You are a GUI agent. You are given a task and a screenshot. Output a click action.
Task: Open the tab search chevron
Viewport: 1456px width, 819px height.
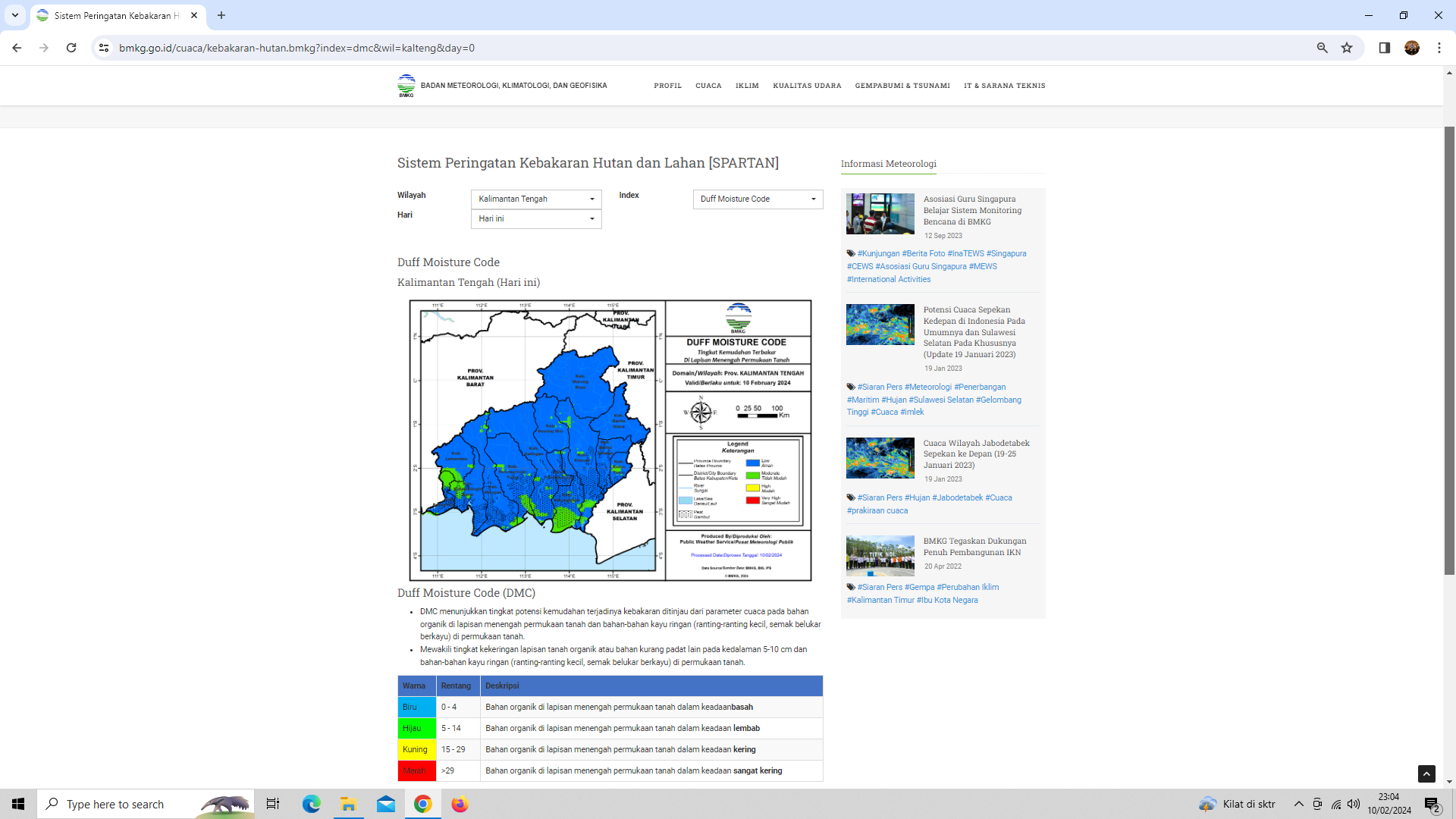pyautogui.click(x=15, y=15)
